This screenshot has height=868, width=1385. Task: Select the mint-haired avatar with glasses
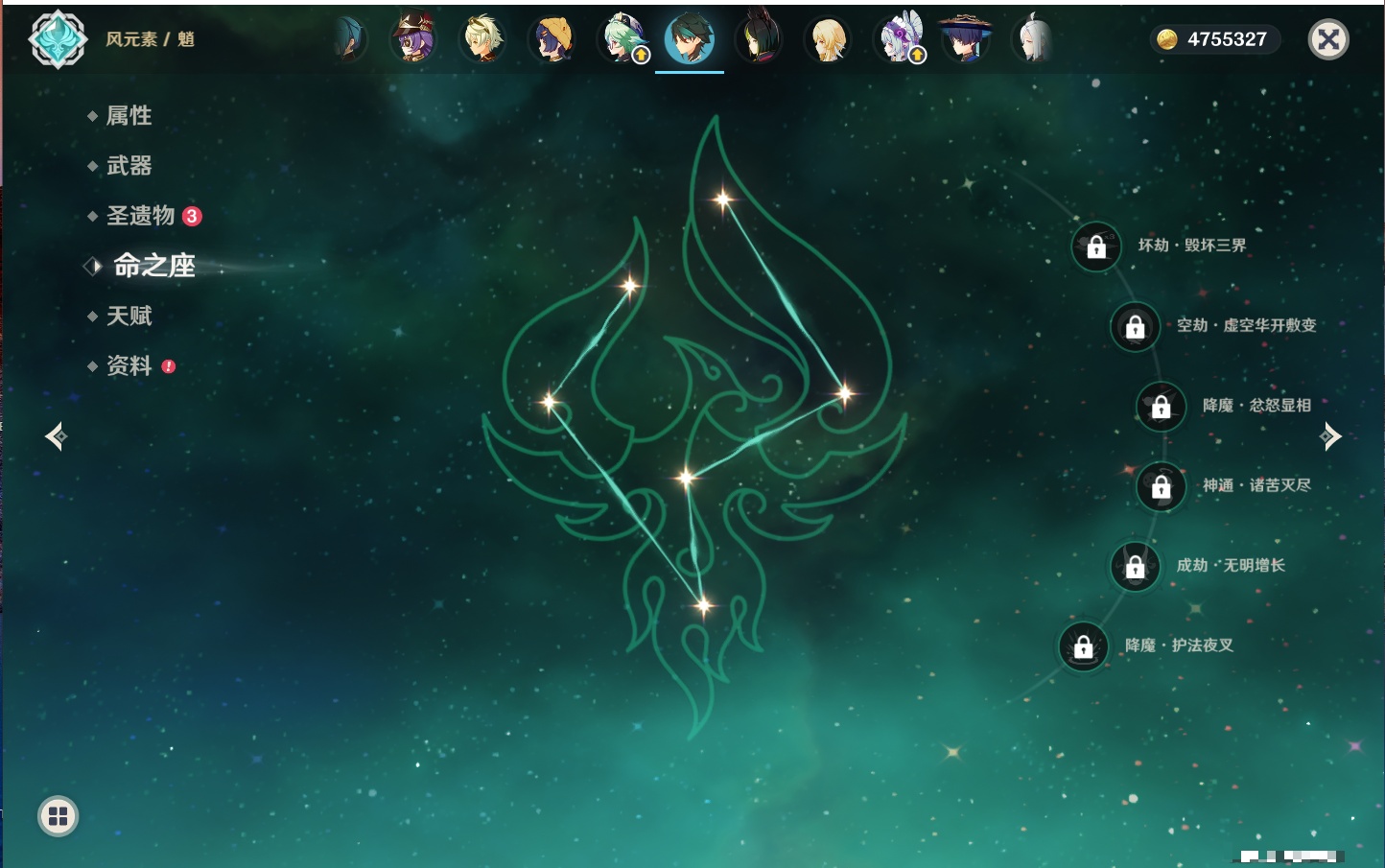click(622, 39)
